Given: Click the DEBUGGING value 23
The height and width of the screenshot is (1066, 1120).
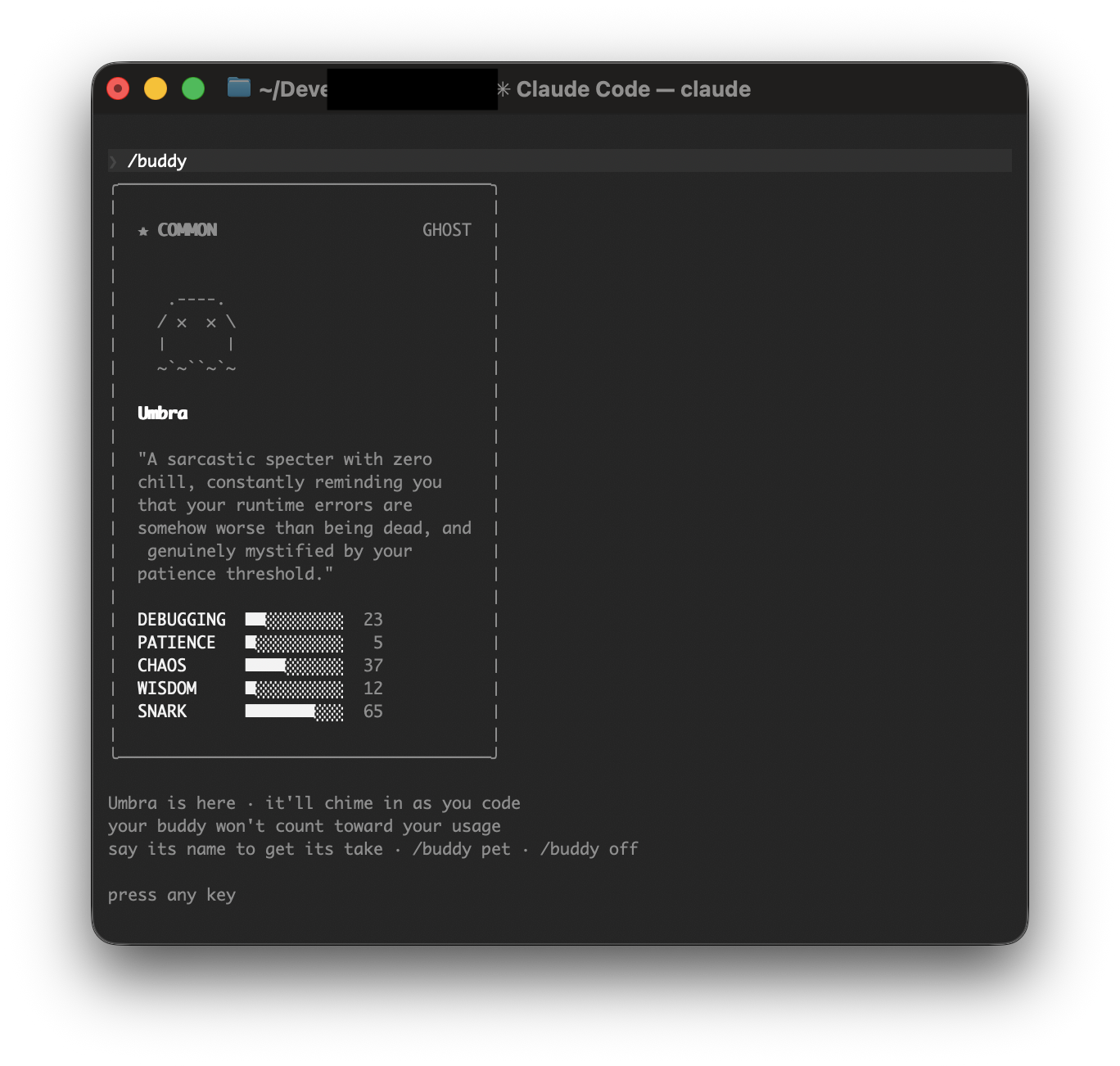Looking at the screenshot, I should pyautogui.click(x=373, y=620).
